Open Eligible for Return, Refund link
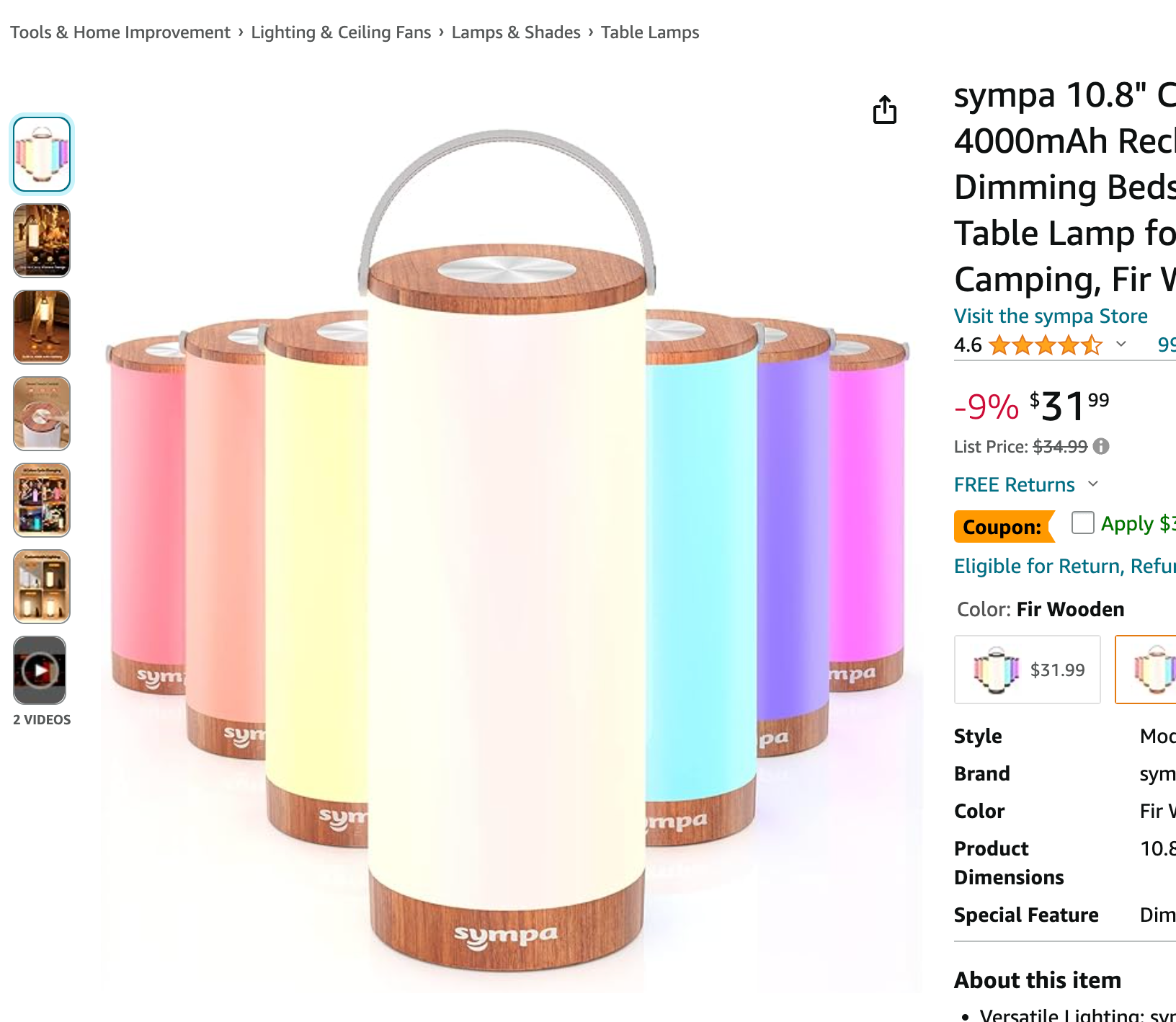Viewport: 1176px width, 1022px height. click(1065, 566)
